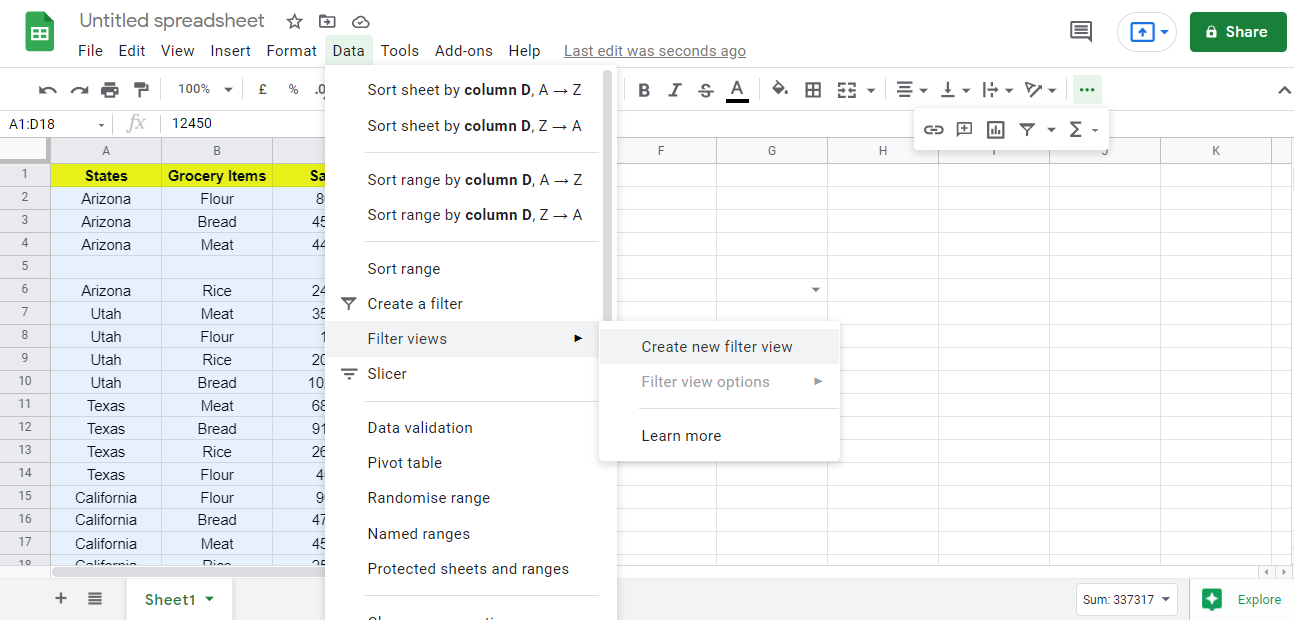Expand the Sum: 337317 dropdown
Image resolution: width=1294 pixels, height=620 pixels.
coord(1127,600)
